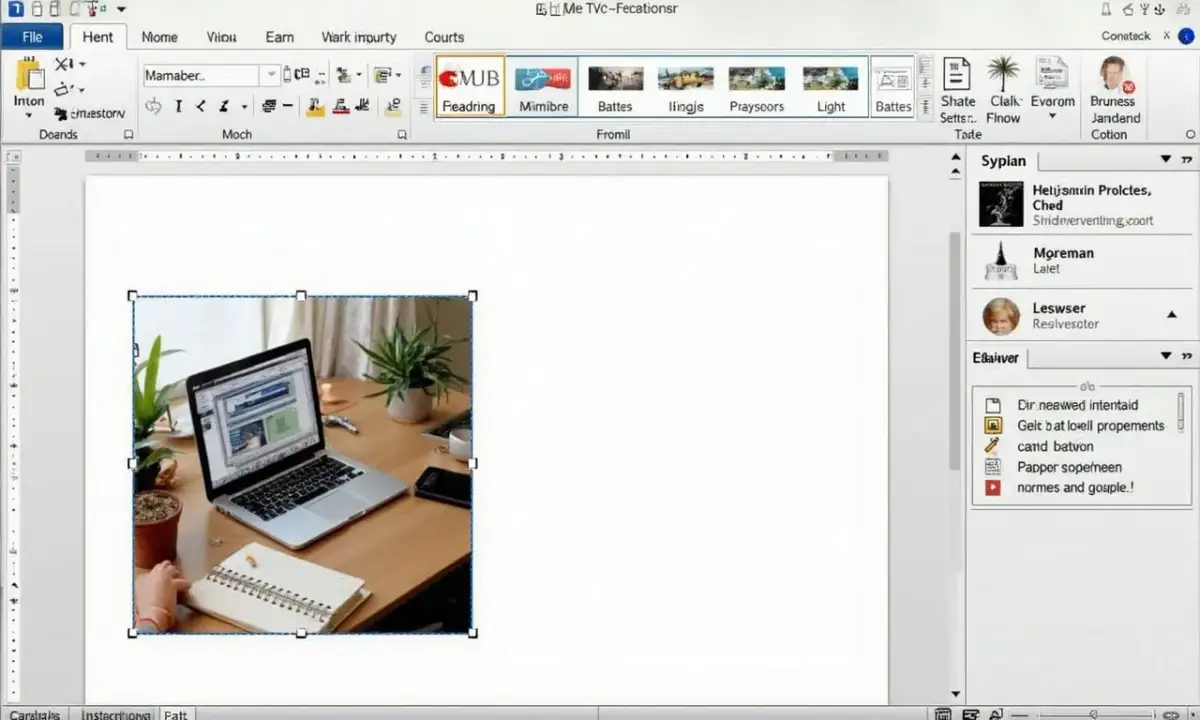The width and height of the screenshot is (1200, 720).
Task: Open the Mamaber font name dropdown
Action: tap(270, 76)
